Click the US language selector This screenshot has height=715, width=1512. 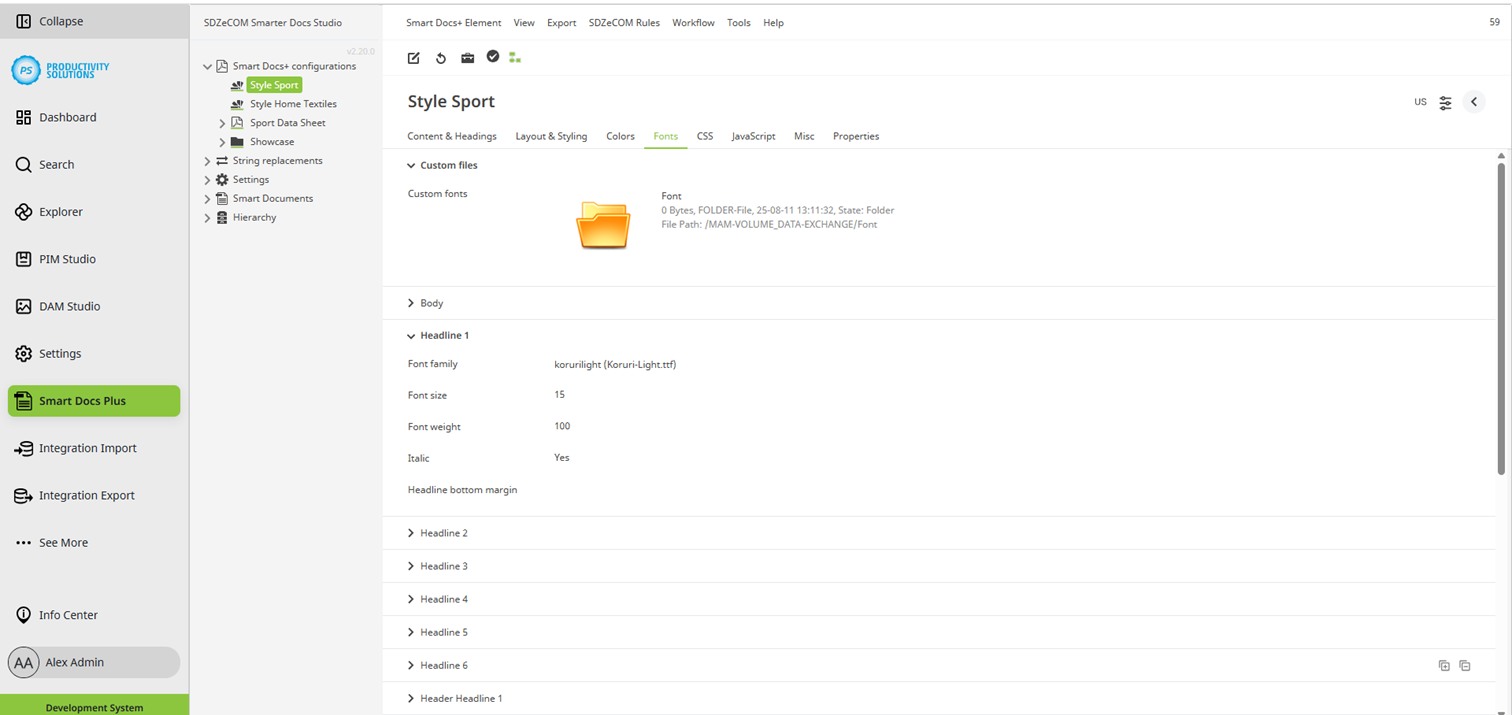(1420, 102)
